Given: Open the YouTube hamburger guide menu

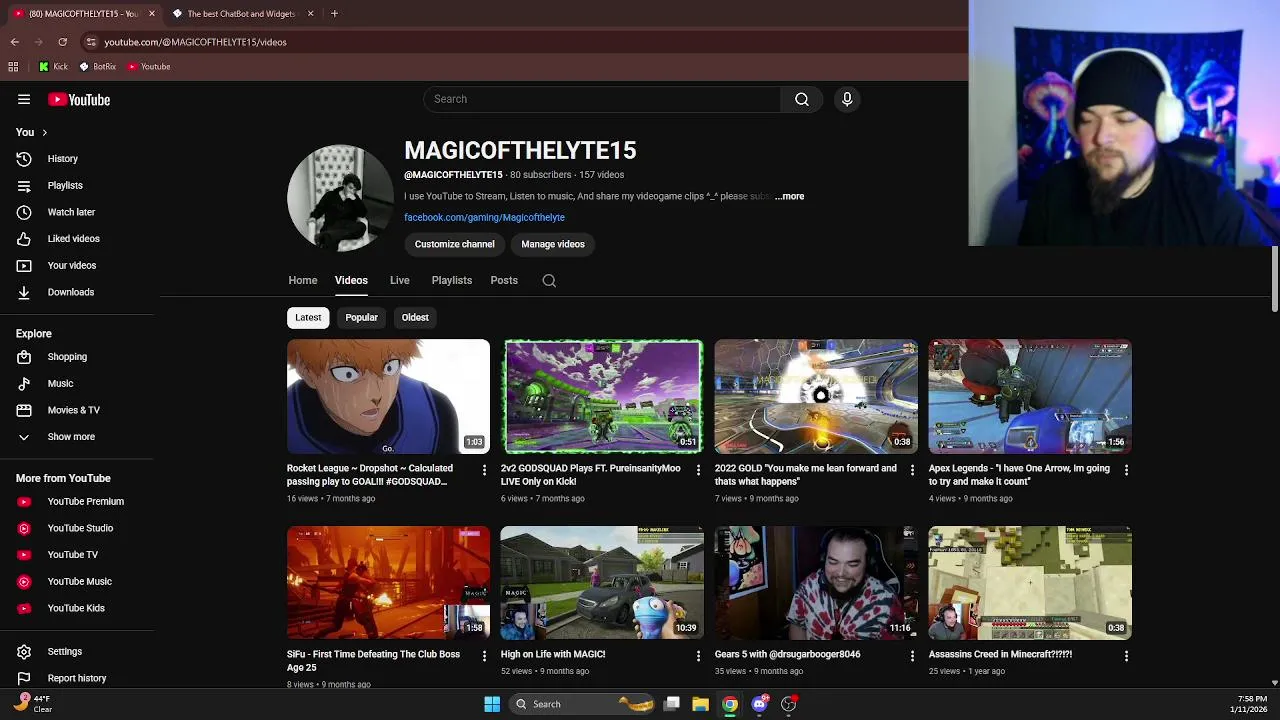Looking at the screenshot, I should (x=24, y=99).
